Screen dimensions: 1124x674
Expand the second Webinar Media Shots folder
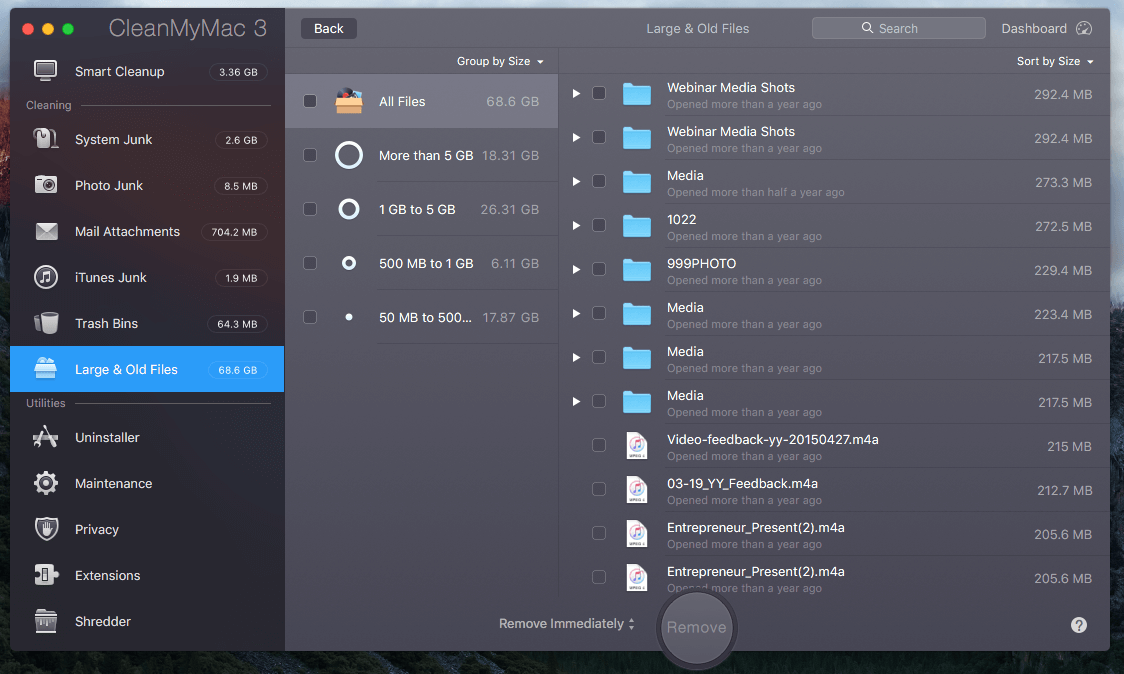click(x=576, y=138)
